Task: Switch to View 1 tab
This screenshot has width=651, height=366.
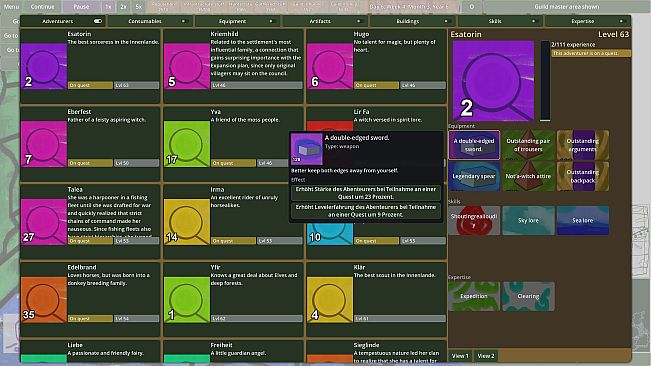Action: [x=460, y=356]
